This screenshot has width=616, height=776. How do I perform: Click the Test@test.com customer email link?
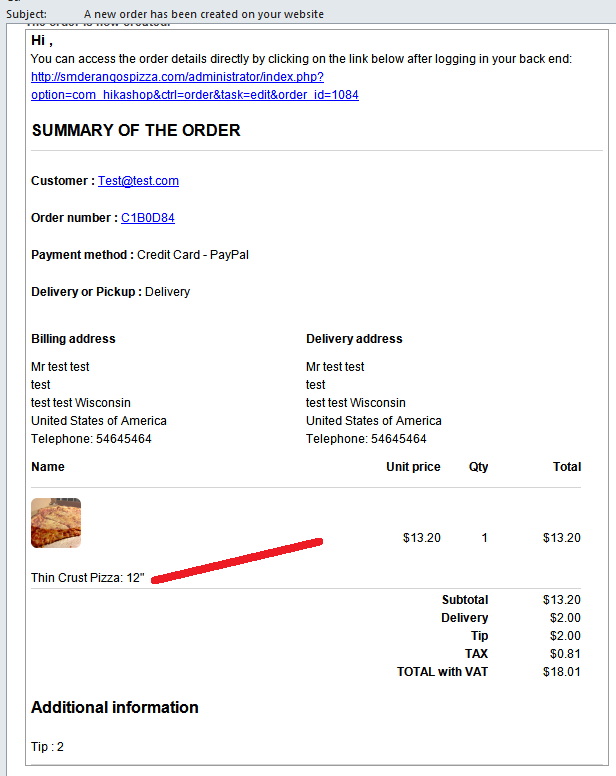tap(138, 181)
